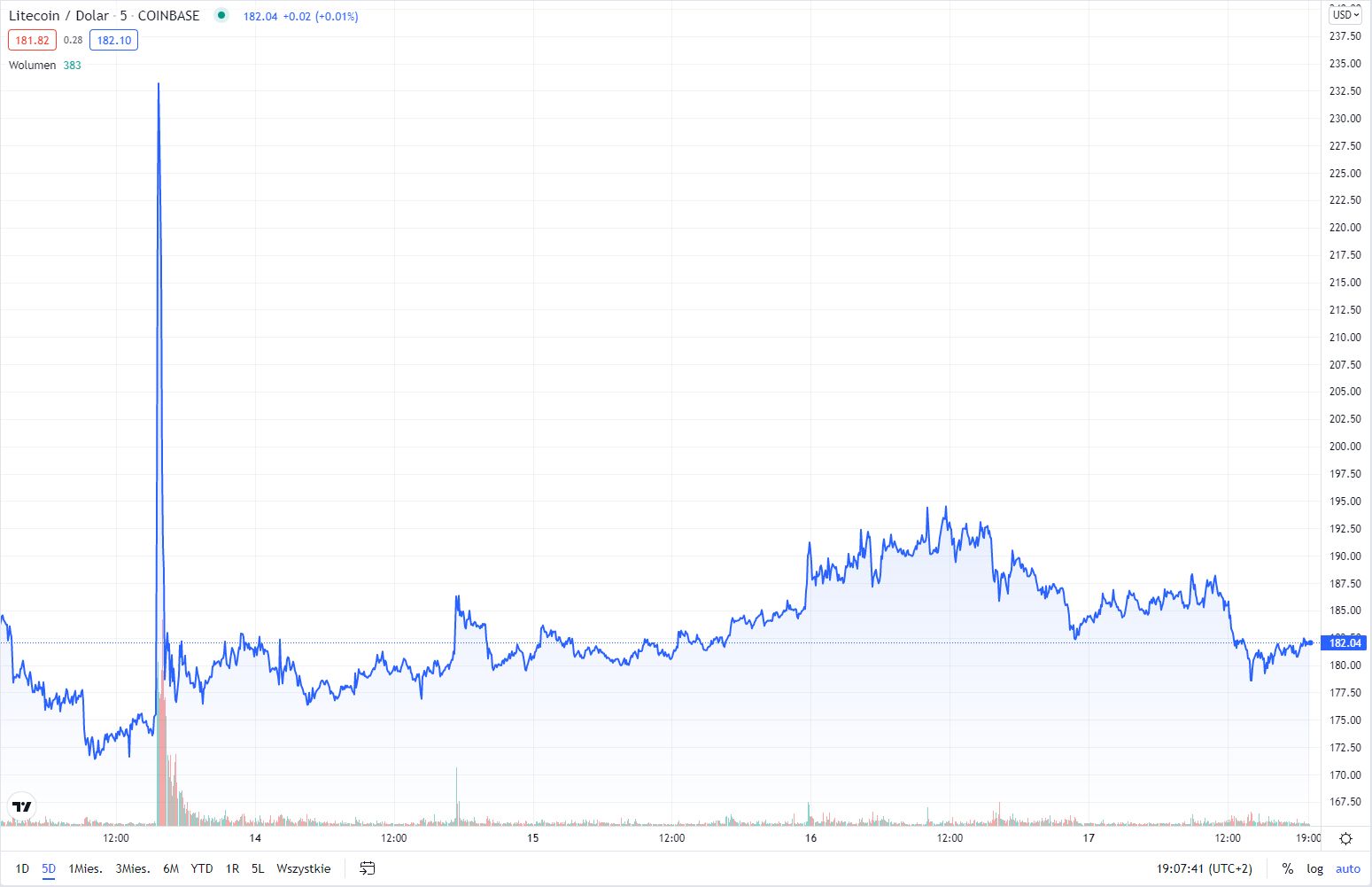Screen dimensions: 1372x887
Task: Select the 1Mies. time range
Action: coord(85,868)
